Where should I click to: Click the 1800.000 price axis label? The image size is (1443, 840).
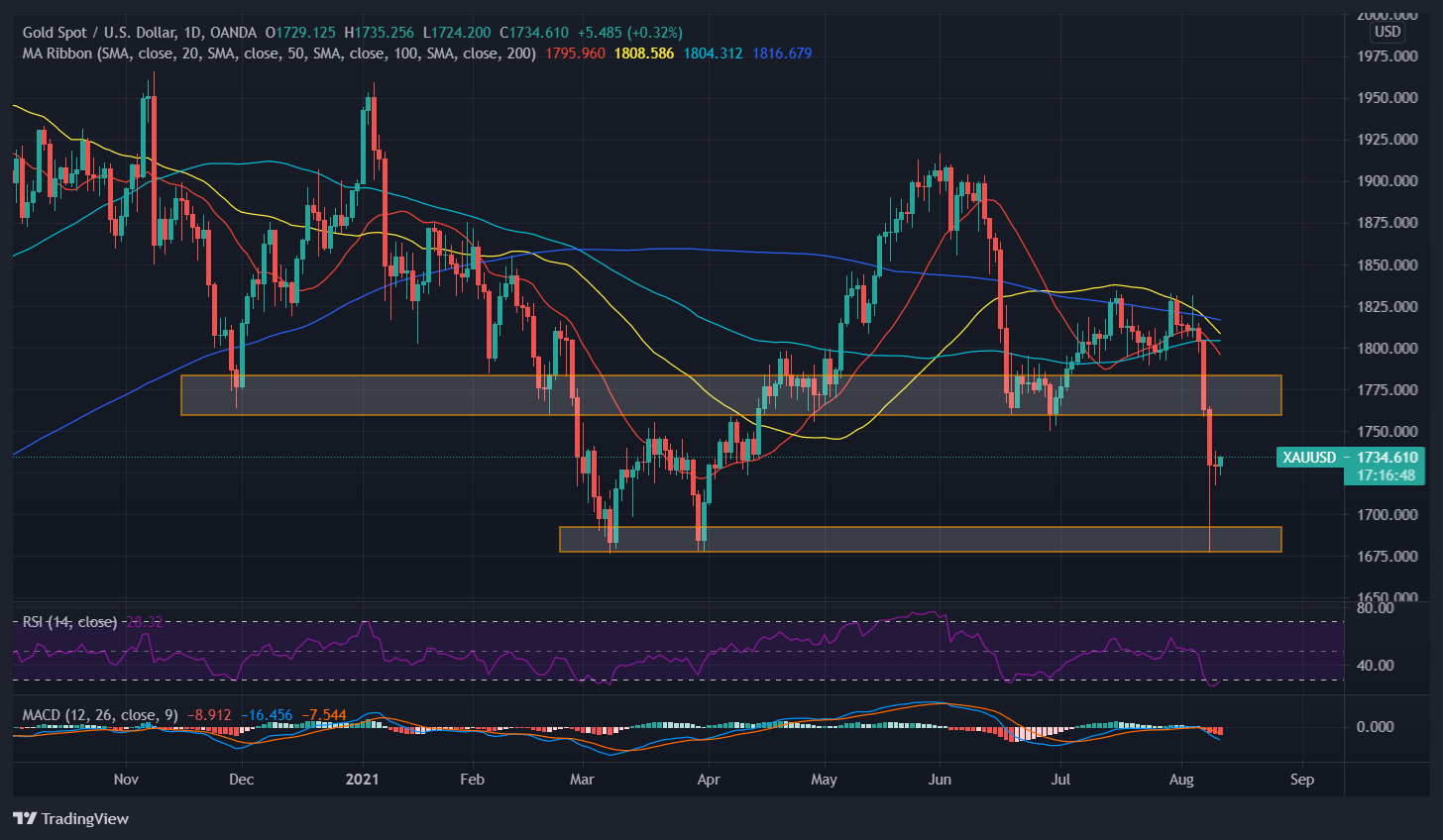tap(1386, 349)
